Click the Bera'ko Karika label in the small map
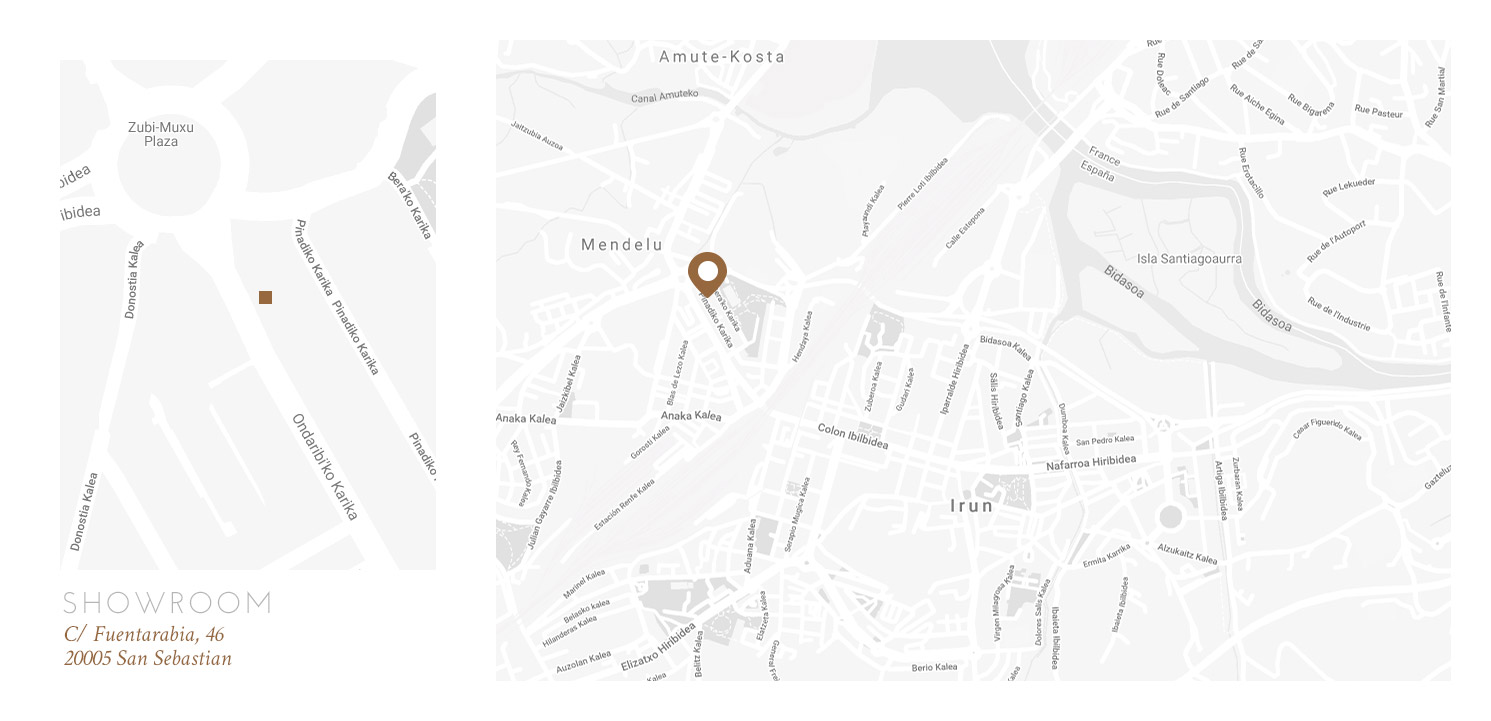Image resolution: width=1491 pixels, height=721 pixels. pos(410,205)
